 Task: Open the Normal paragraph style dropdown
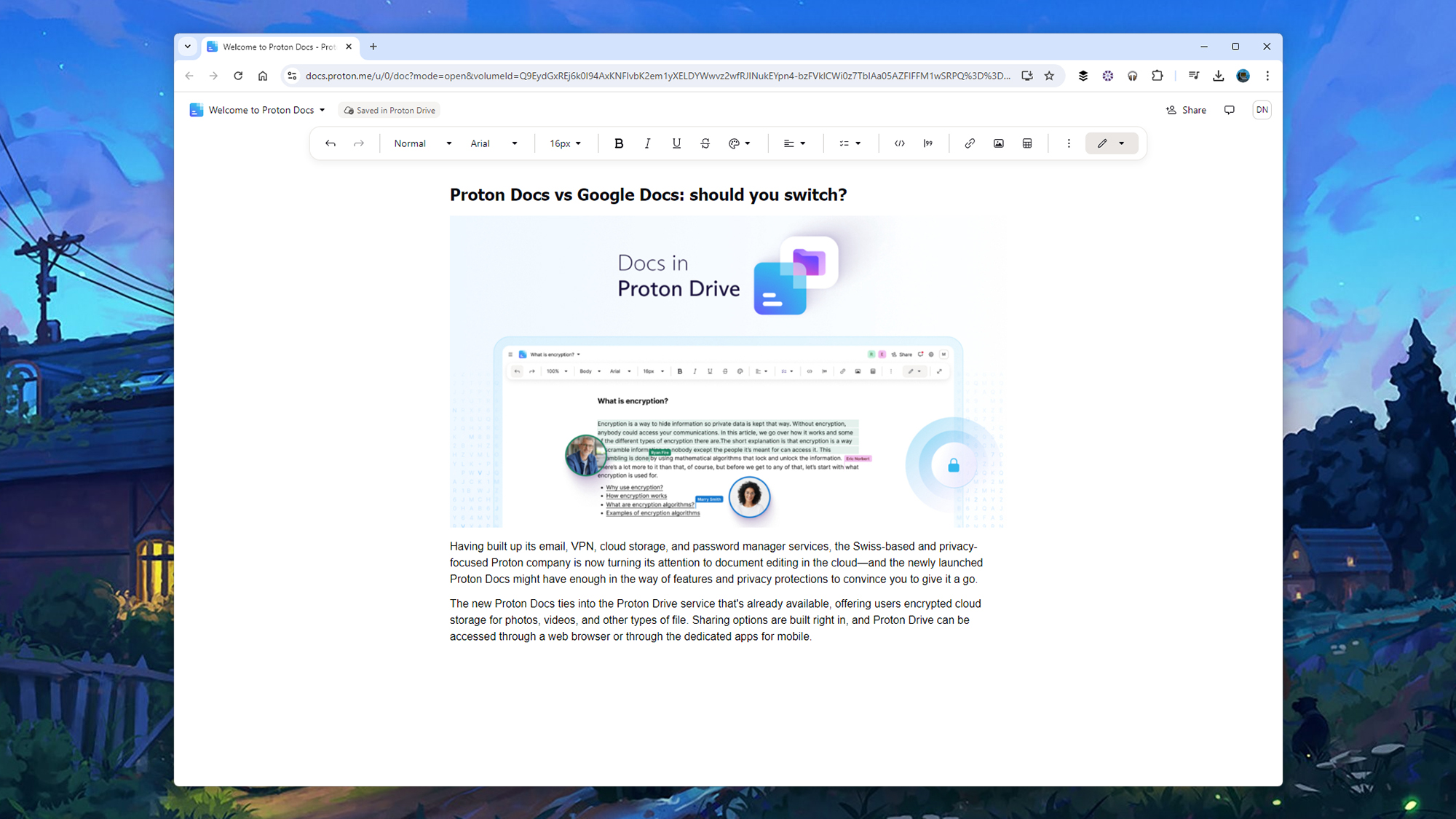click(x=422, y=143)
